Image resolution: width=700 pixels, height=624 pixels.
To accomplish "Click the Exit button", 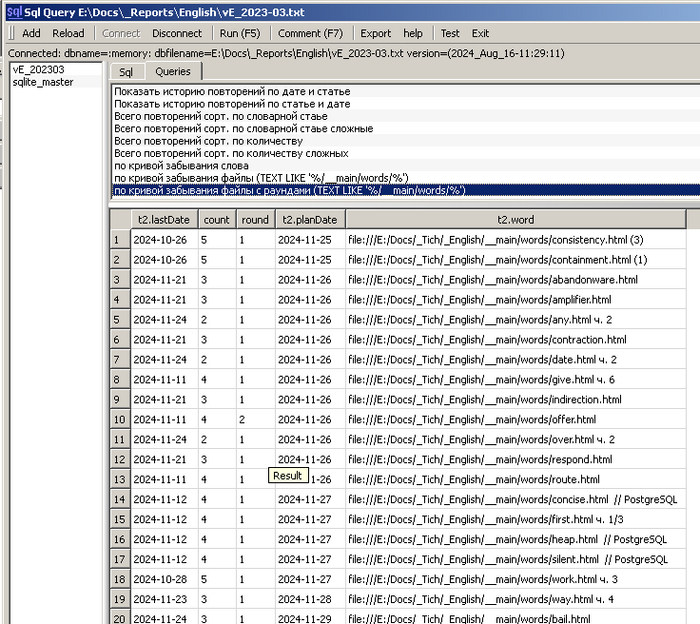I will 481,33.
